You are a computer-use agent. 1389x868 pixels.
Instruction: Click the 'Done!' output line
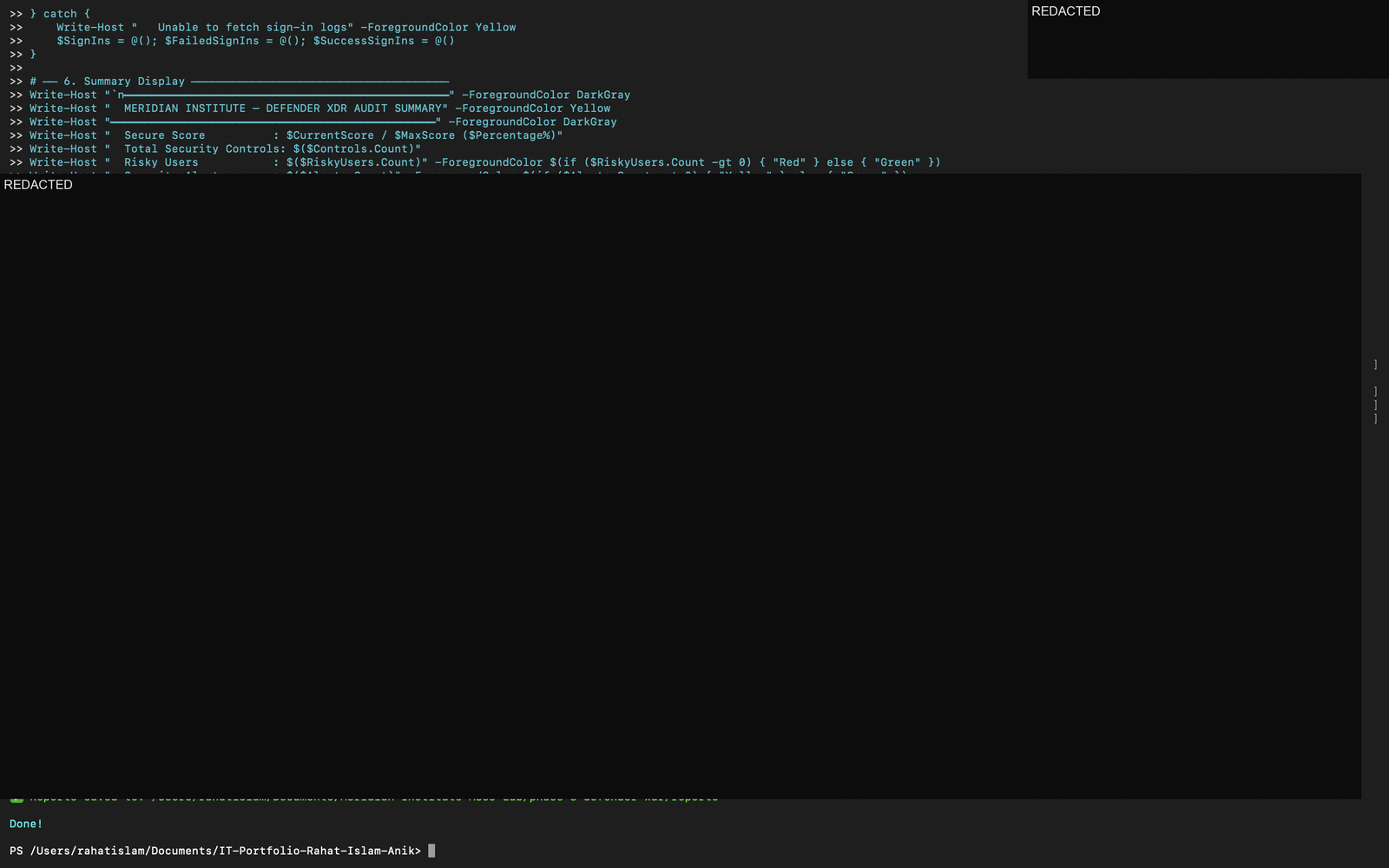26,824
